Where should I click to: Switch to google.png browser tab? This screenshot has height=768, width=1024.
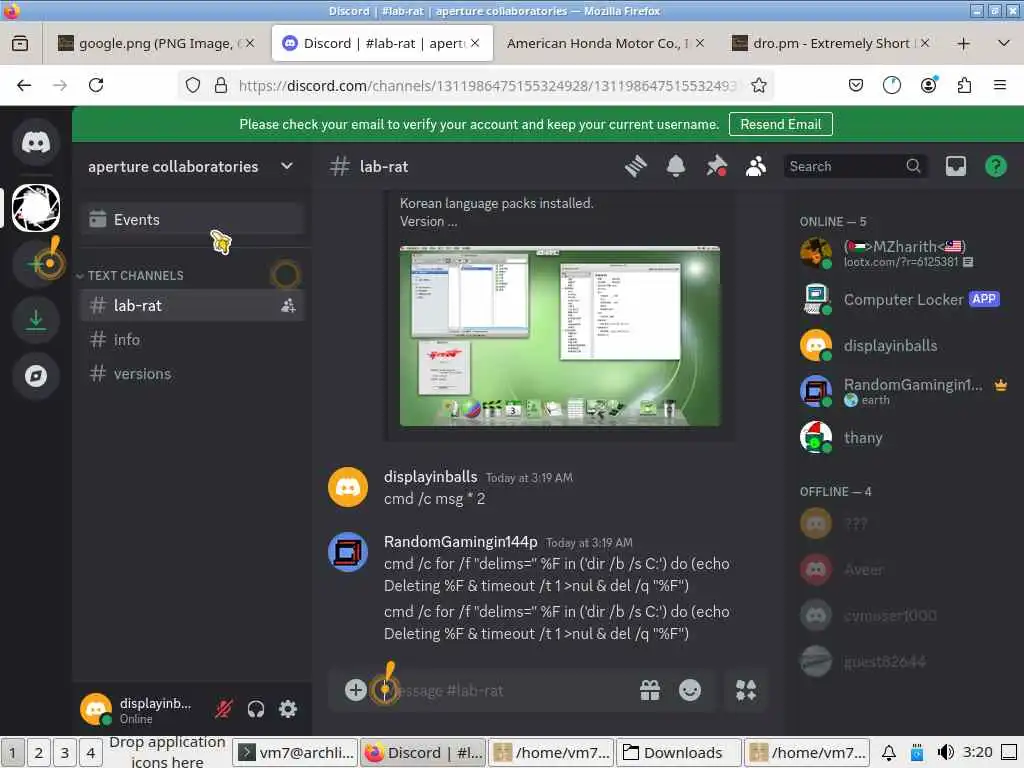[155, 43]
